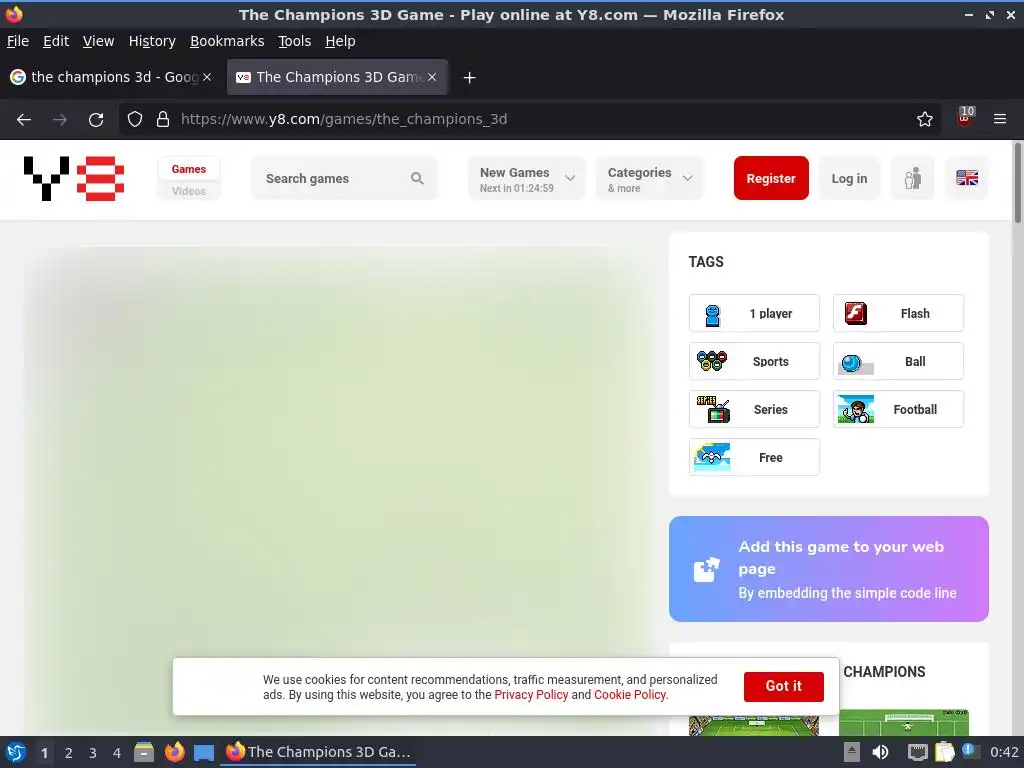The image size is (1024, 768).
Task: Expand the Categories & more dropdown
Action: point(650,178)
